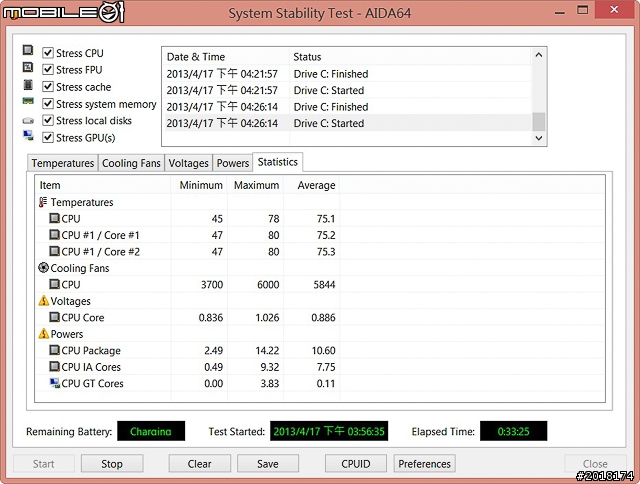The image size is (640, 484).
Task: Switch to the Temperatures tab
Action: [62, 163]
